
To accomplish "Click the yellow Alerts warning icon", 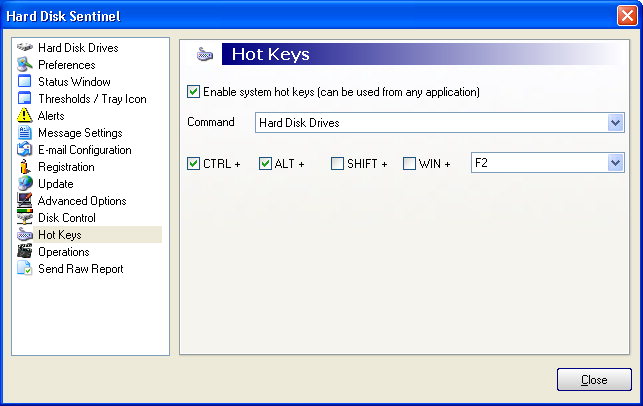I will [25, 116].
